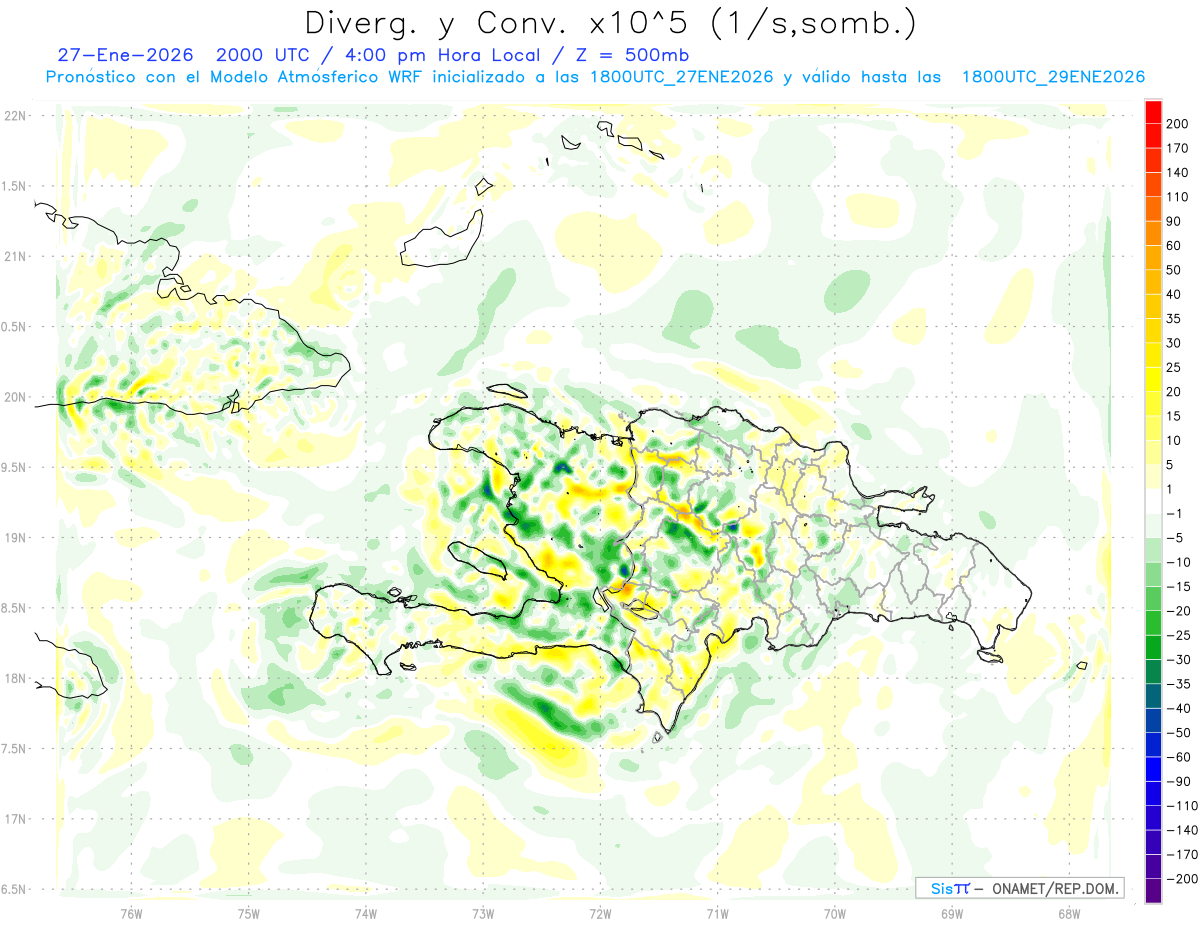Click the -15 colorbar value
1200x927 pixels.
tap(1177, 586)
